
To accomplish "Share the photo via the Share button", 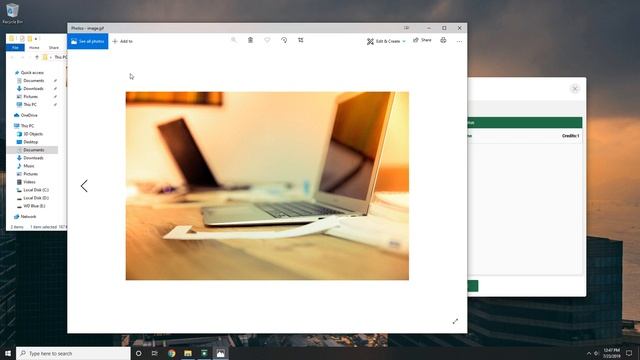I will pos(422,40).
